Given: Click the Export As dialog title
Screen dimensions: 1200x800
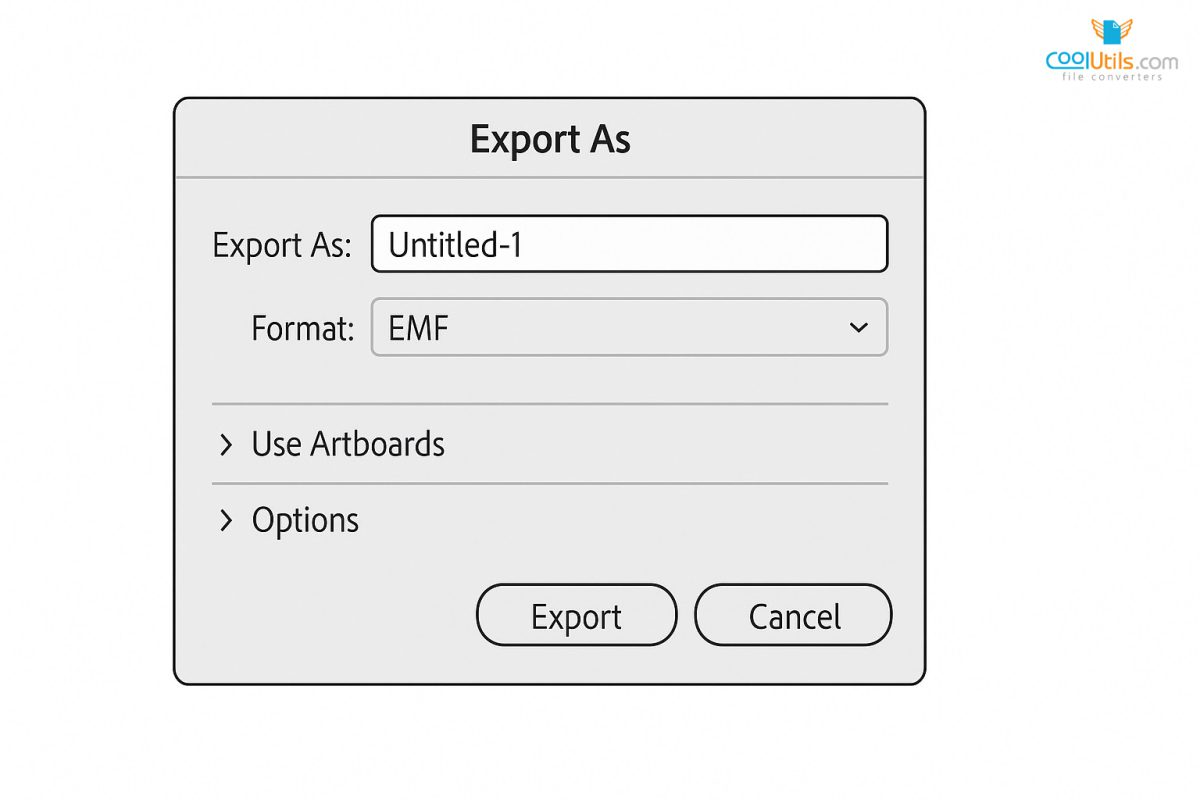Looking at the screenshot, I should (x=550, y=140).
